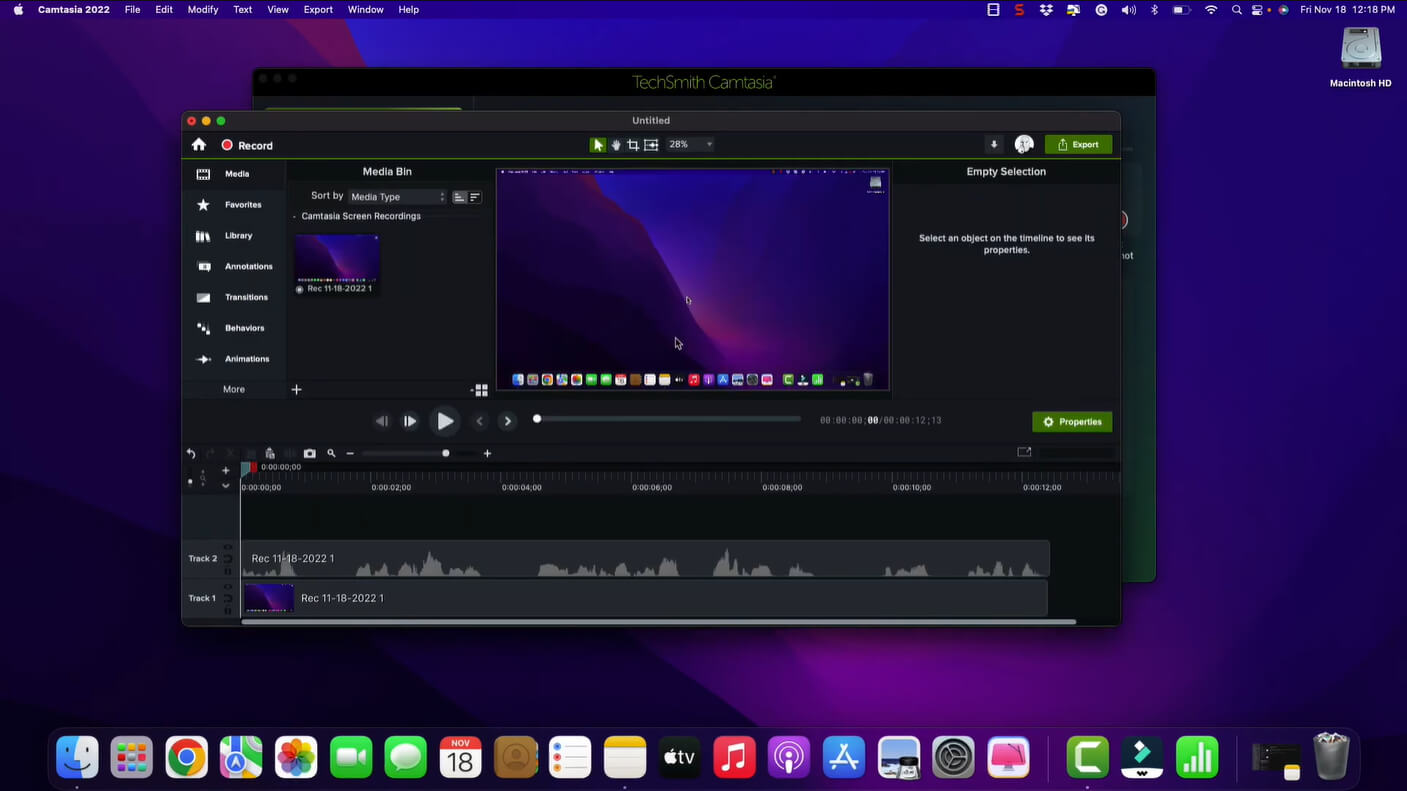
Task: Select the arrow Edit mode tool
Action: (x=597, y=144)
